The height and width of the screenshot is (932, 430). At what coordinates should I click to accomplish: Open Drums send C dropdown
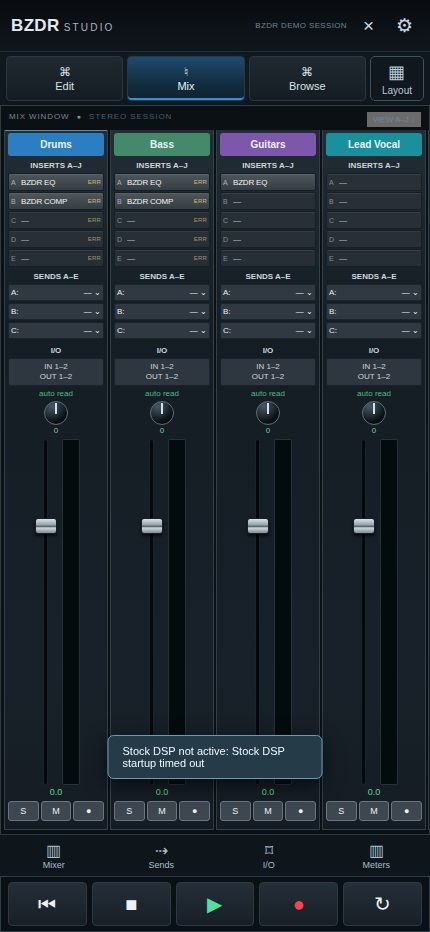click(56, 330)
